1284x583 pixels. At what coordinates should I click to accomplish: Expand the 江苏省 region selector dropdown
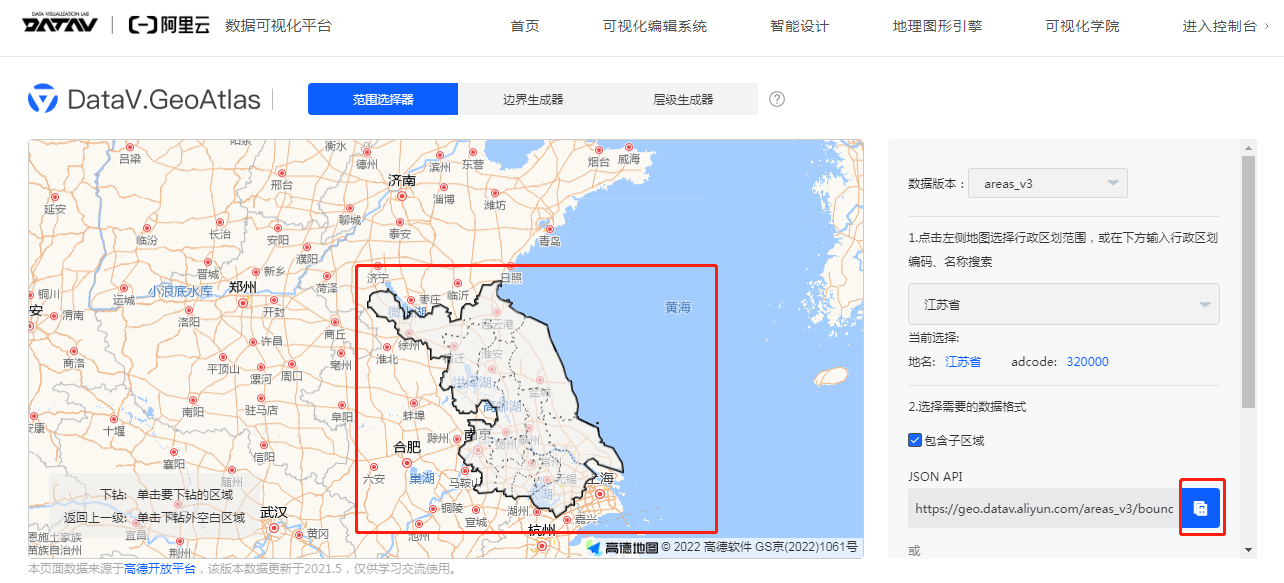1063,304
